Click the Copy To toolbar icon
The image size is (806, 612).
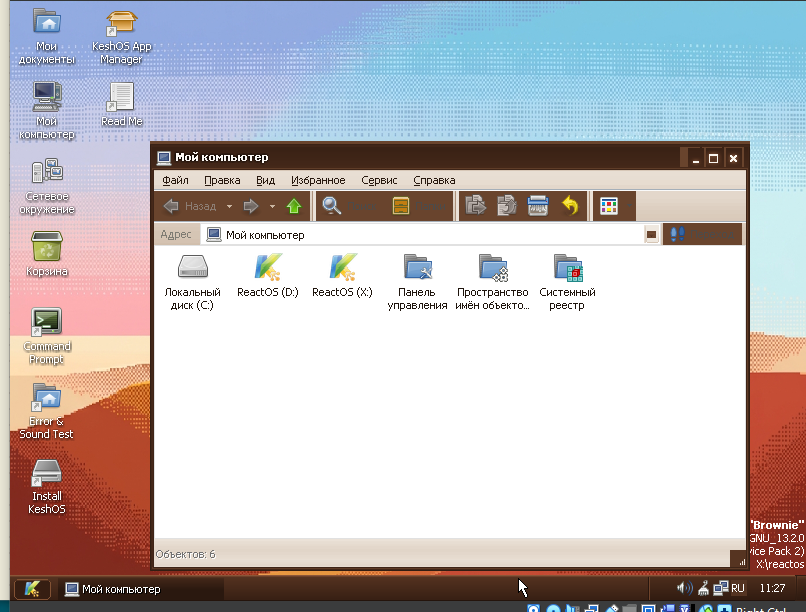coord(507,207)
